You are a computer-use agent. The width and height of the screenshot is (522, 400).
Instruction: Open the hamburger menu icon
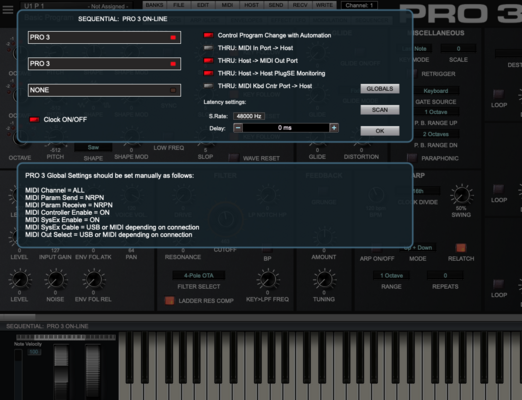coord(8,9)
